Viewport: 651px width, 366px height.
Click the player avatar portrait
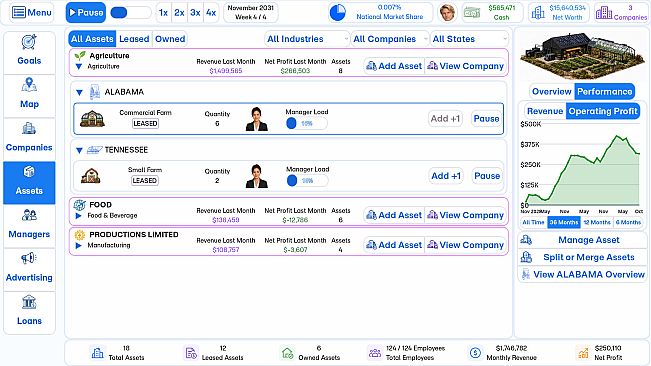point(448,13)
